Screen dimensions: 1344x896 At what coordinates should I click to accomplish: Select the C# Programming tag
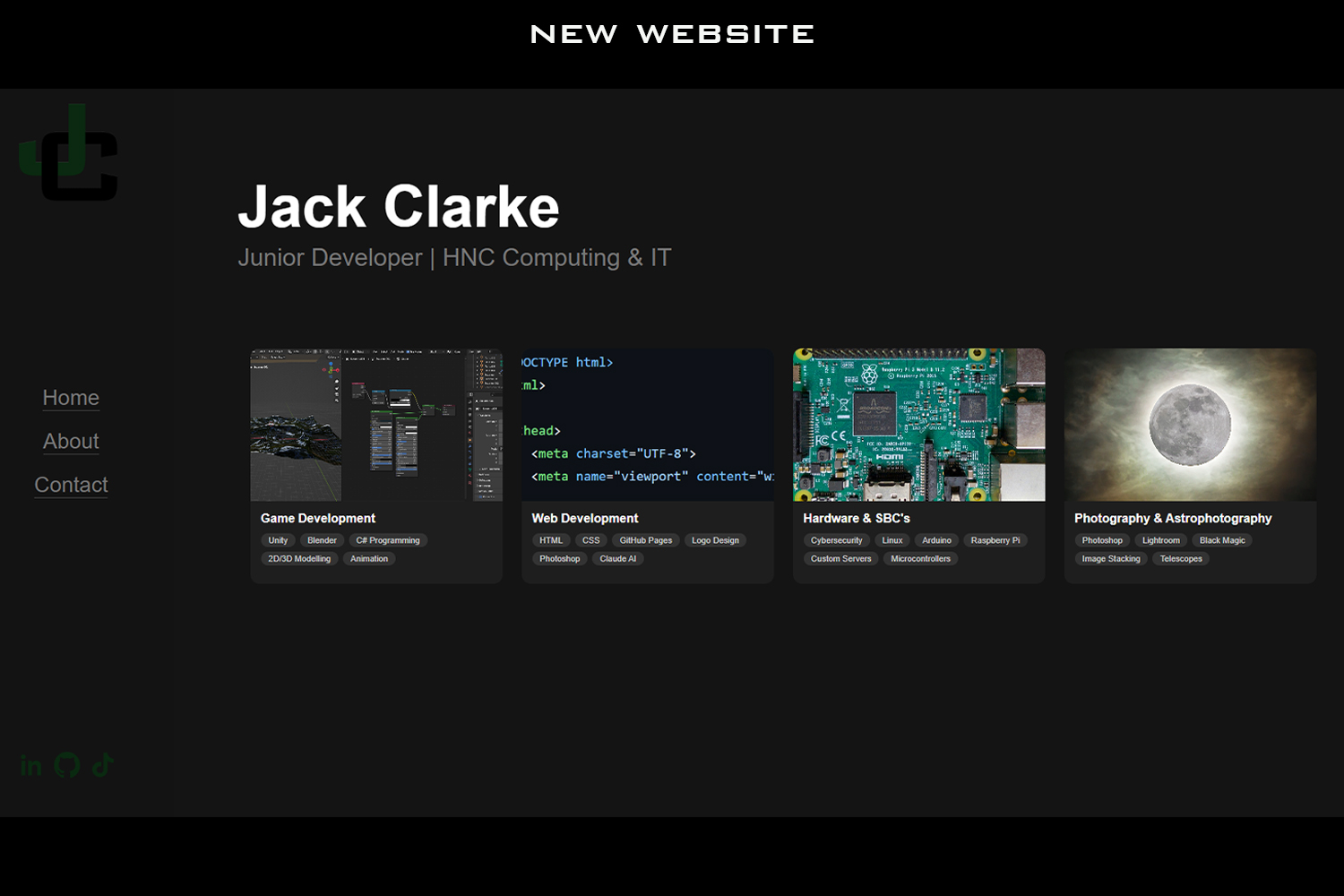coord(388,540)
